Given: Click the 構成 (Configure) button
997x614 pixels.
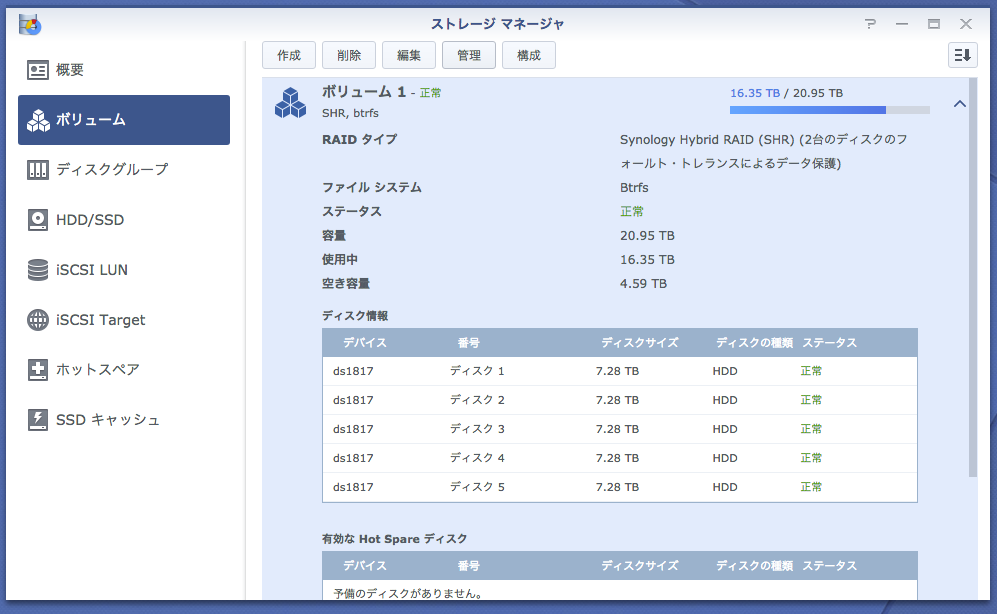Looking at the screenshot, I should [x=528, y=55].
